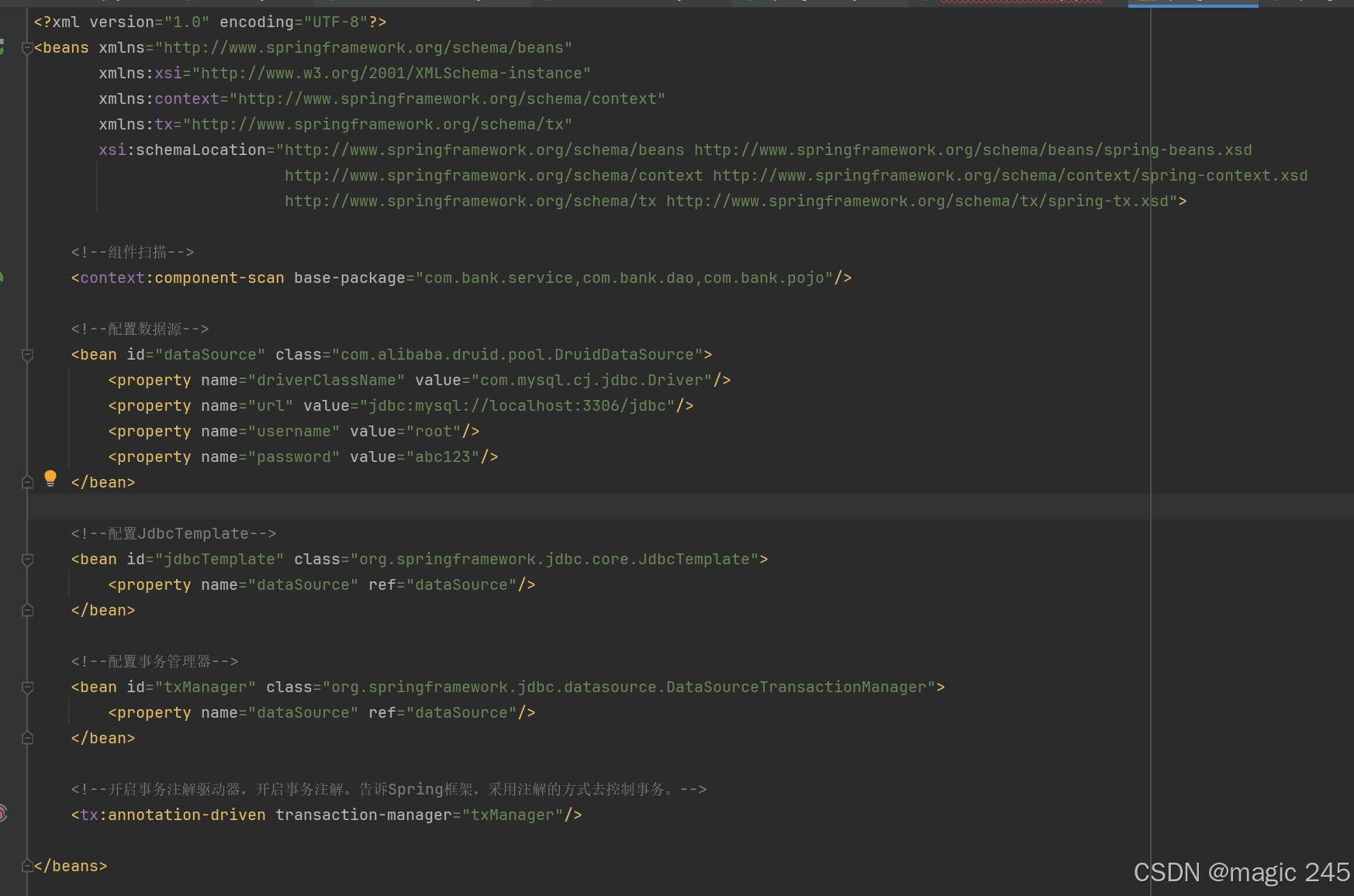Click fold end marker of txManager bean block

click(27, 739)
